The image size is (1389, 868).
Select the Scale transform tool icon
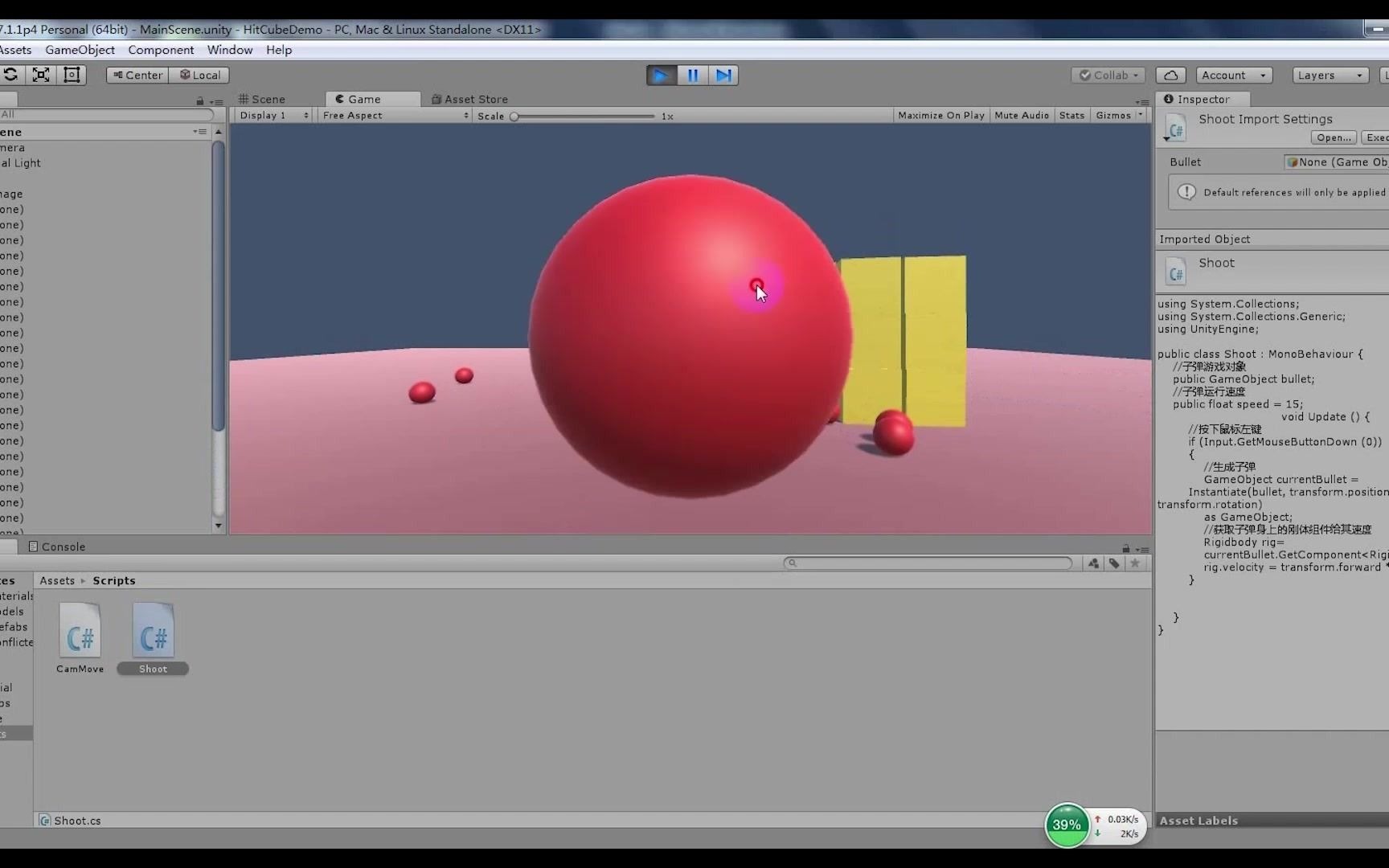[41, 75]
